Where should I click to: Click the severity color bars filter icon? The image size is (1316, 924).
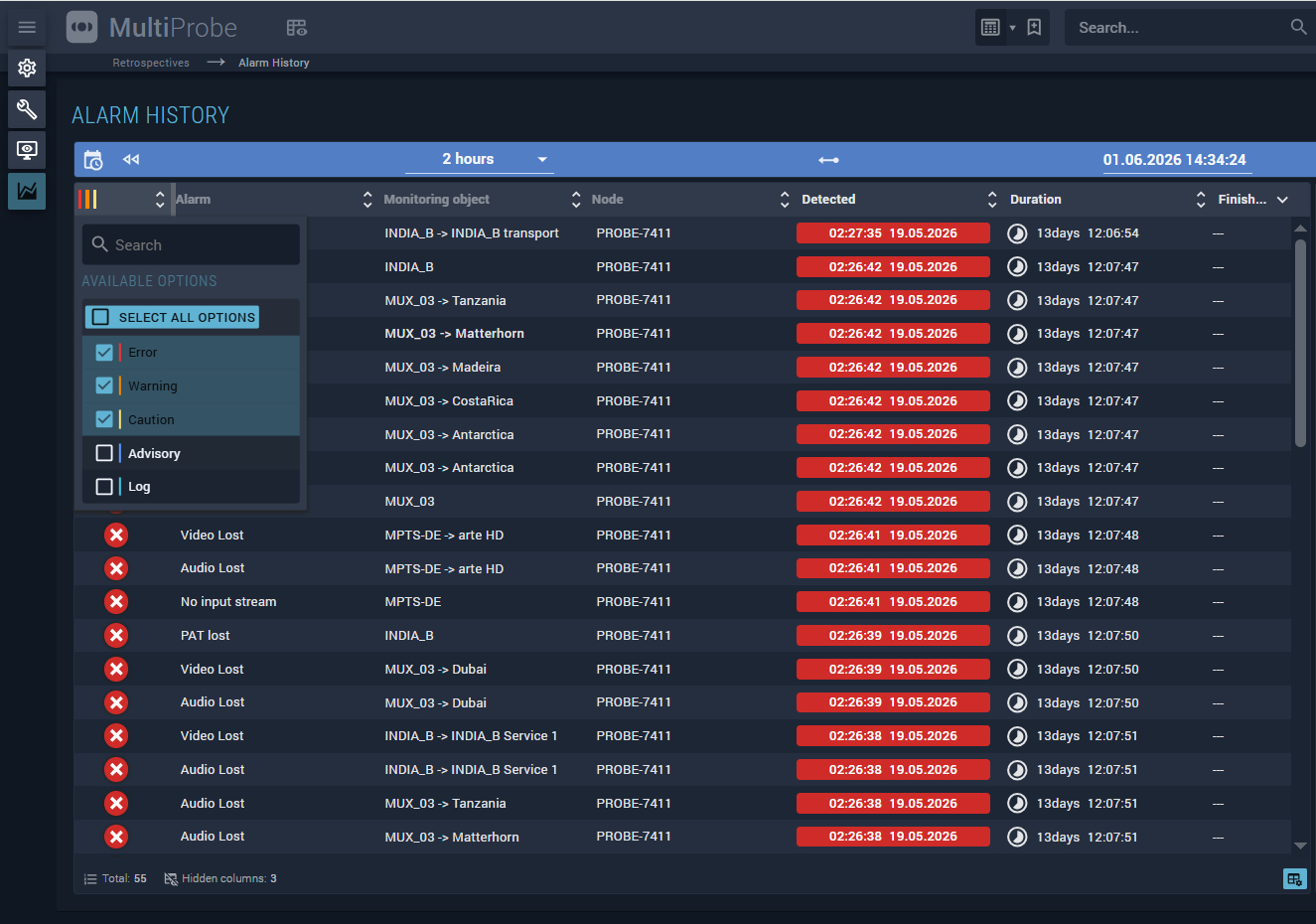(88, 200)
